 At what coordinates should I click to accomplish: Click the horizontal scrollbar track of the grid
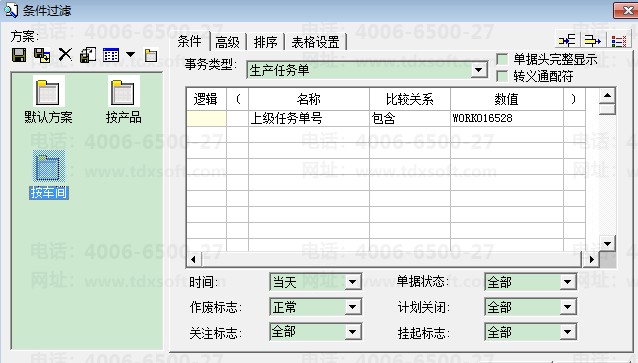click(391, 260)
